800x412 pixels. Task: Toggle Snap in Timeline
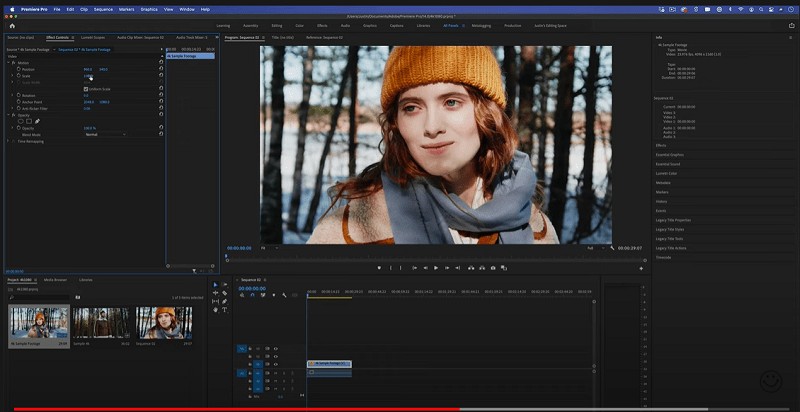tap(252, 295)
